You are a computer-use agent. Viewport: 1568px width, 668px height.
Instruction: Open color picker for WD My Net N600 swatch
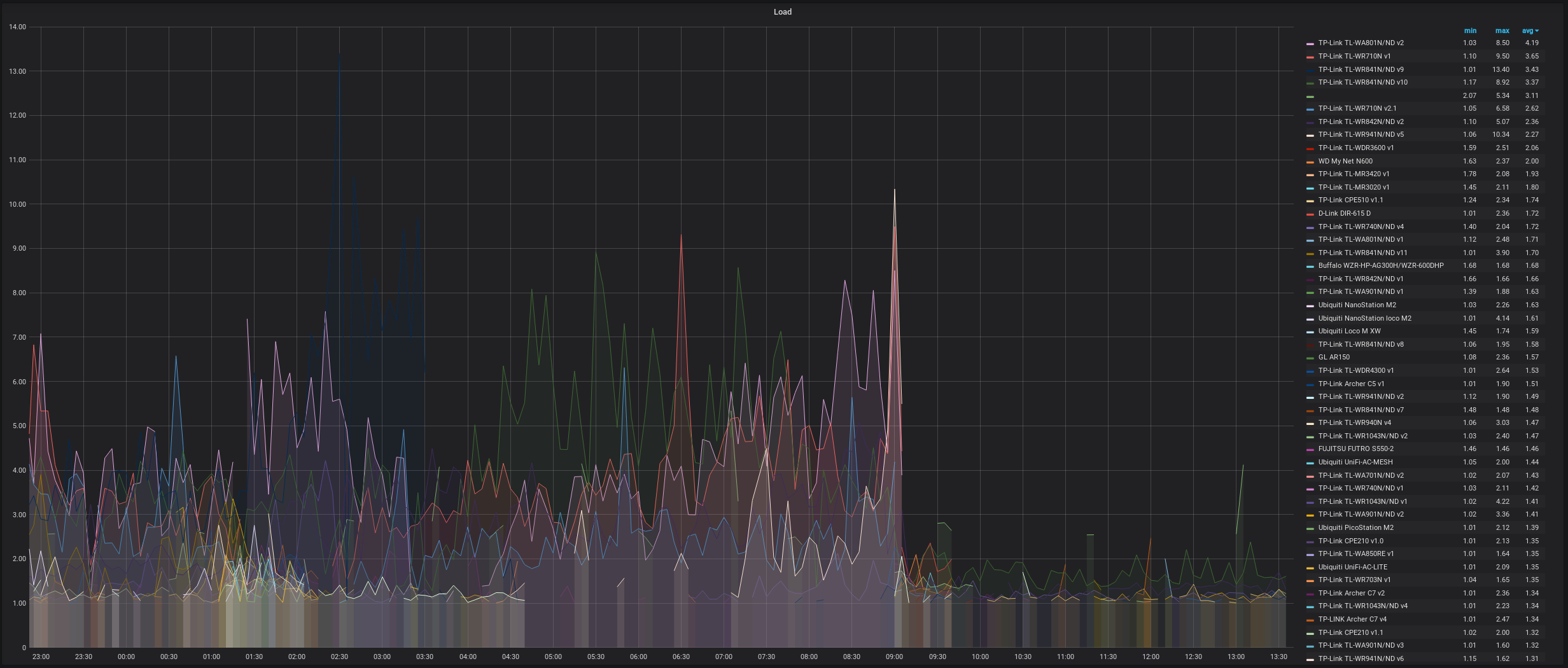pyautogui.click(x=1310, y=162)
